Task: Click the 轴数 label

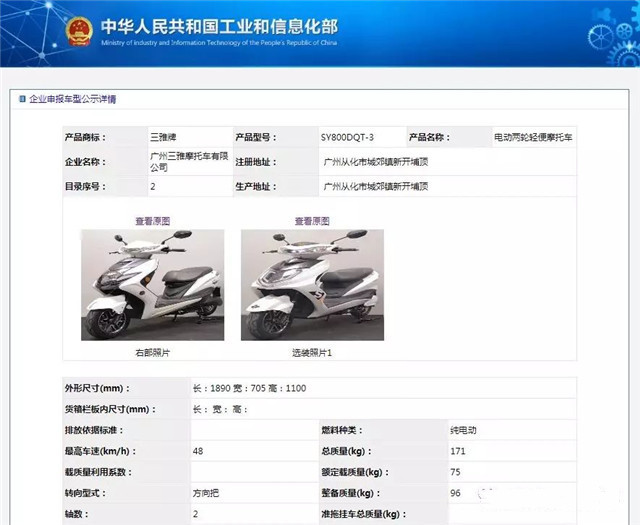Action: tap(76, 514)
